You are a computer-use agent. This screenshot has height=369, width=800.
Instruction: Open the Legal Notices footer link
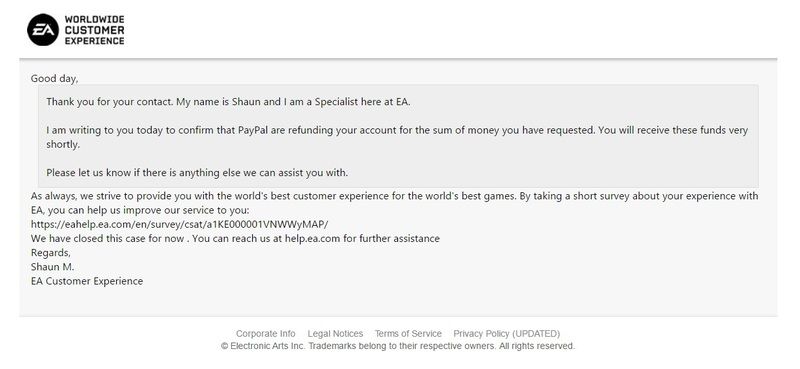click(x=335, y=333)
